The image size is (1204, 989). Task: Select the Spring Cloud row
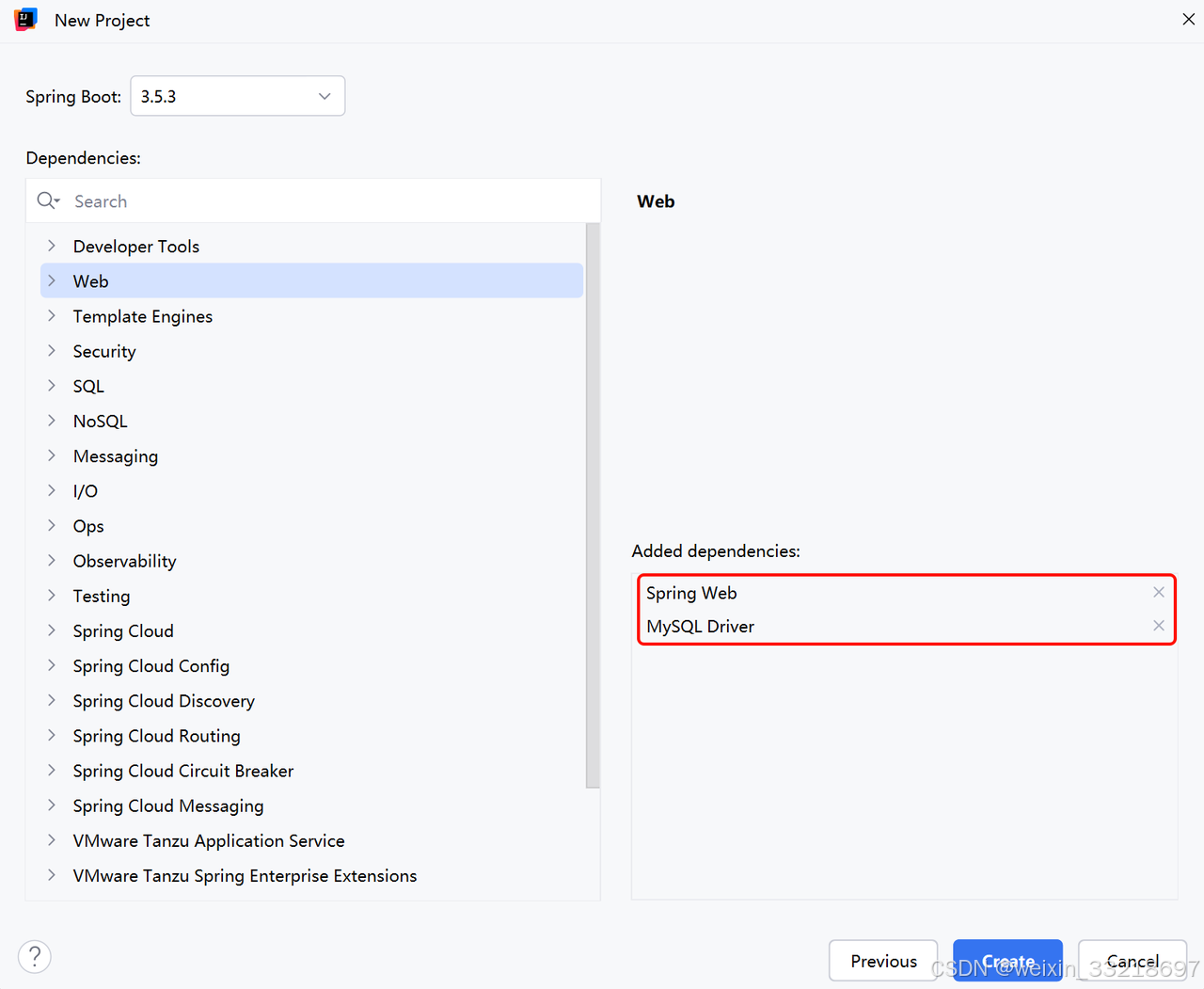click(311, 630)
